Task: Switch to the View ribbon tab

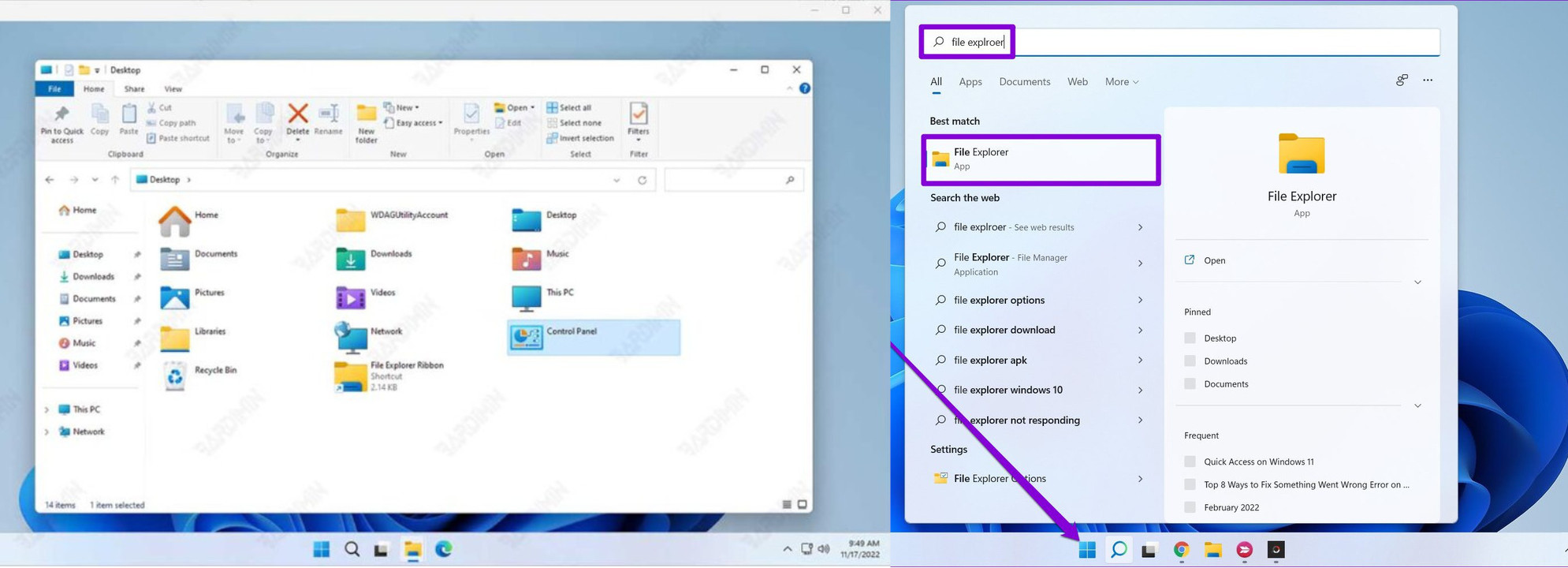Action: coord(173,89)
